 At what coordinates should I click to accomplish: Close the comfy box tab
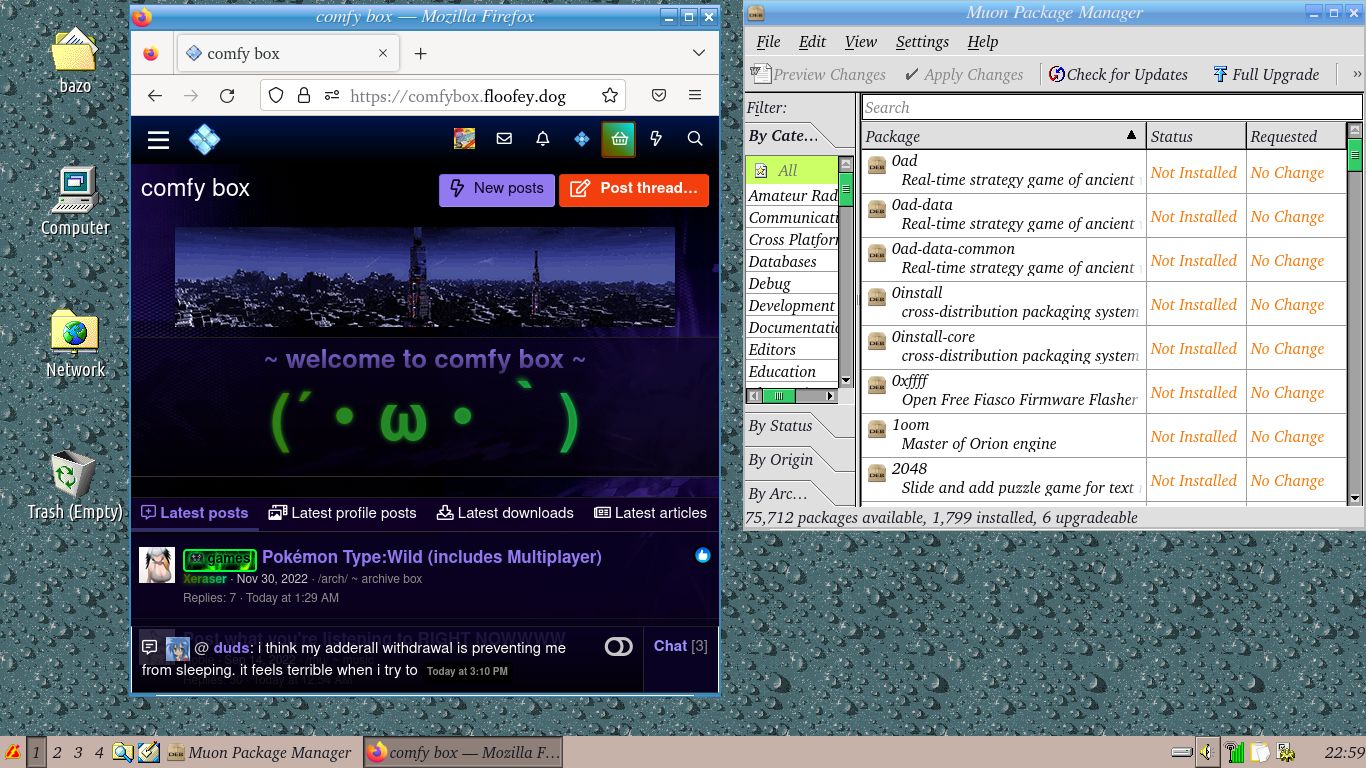pos(383,54)
